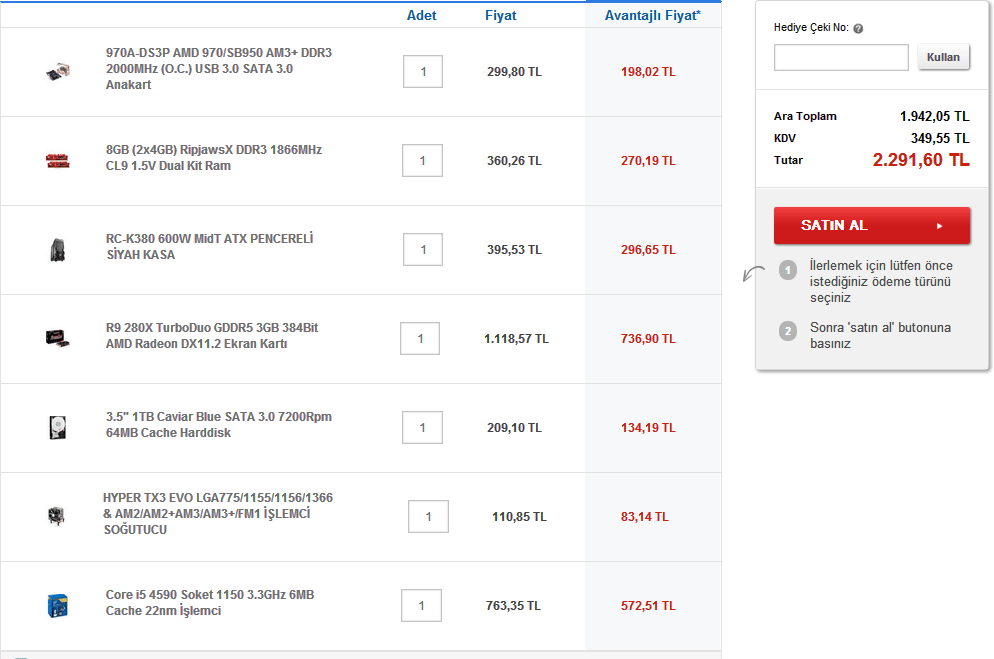994x659 pixels.
Task: Click the Caviar Blue hard disk thumbnail
Action: coord(57,427)
